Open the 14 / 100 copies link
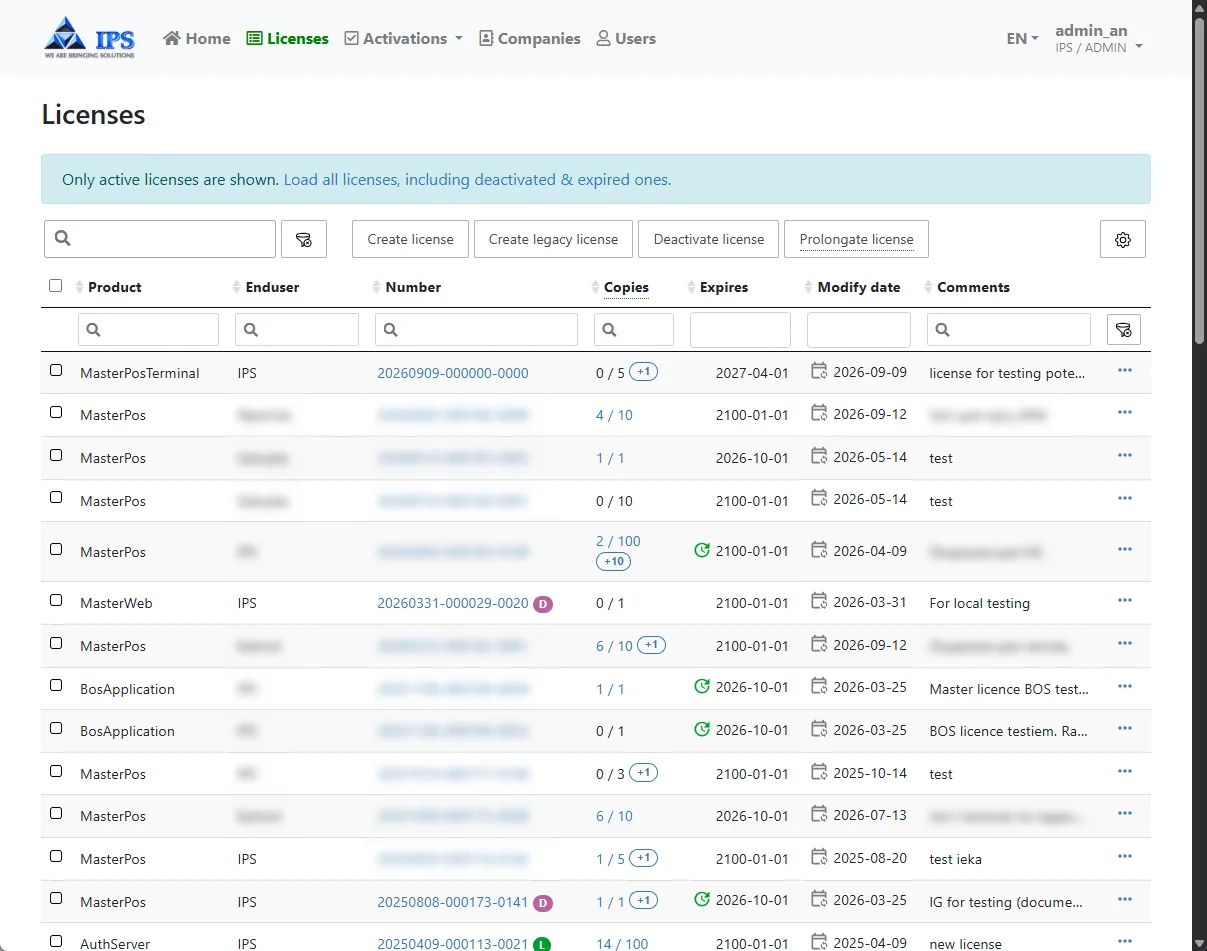Image resolution: width=1207 pixels, height=951 pixels. pyautogui.click(x=622, y=944)
